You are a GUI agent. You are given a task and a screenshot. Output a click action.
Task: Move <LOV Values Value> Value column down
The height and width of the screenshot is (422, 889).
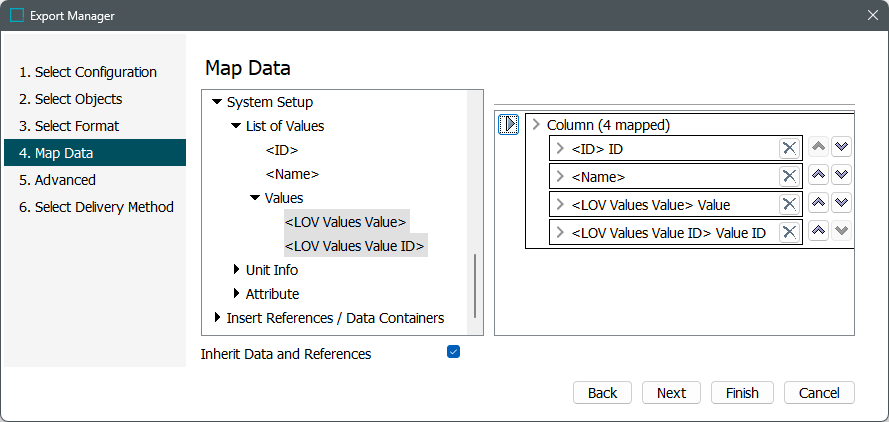click(x=841, y=204)
